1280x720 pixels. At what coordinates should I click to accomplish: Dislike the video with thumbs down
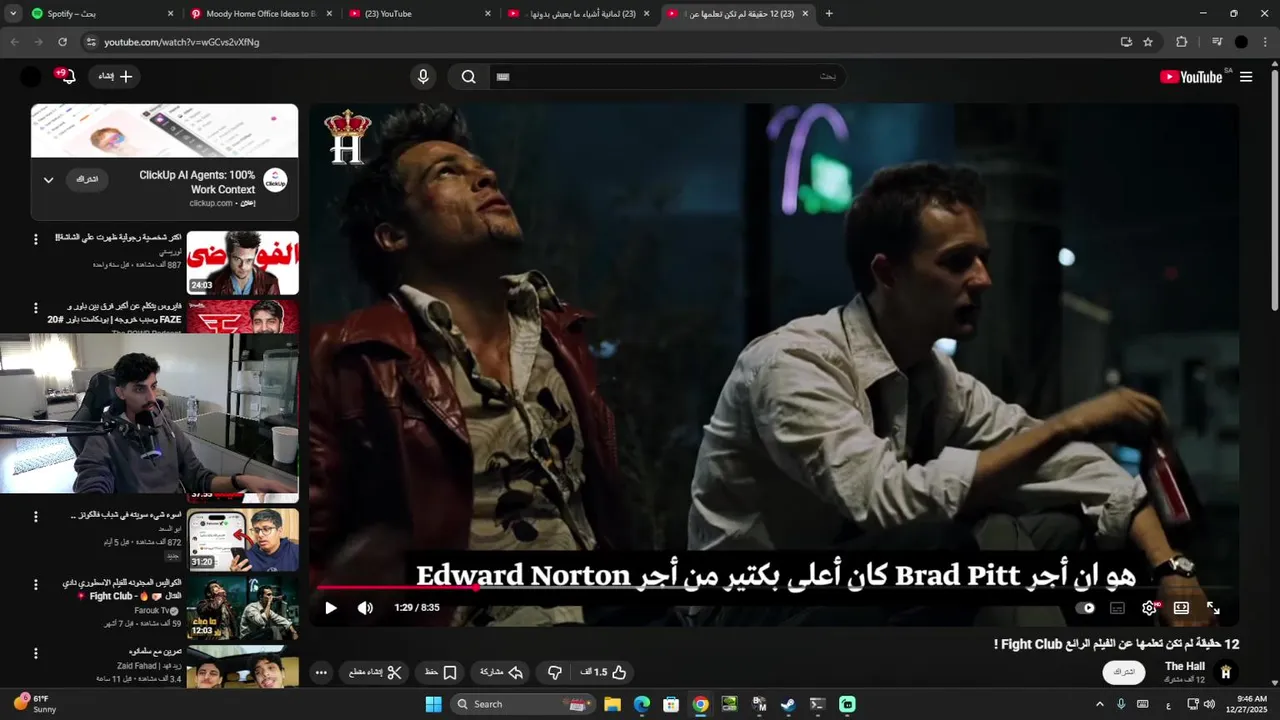click(x=555, y=673)
